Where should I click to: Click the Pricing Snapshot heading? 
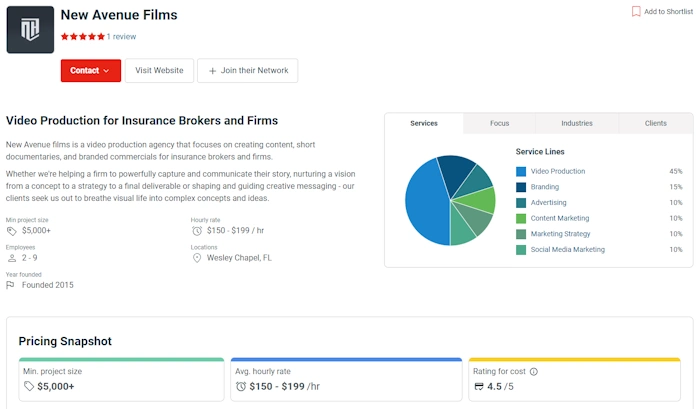[65, 341]
